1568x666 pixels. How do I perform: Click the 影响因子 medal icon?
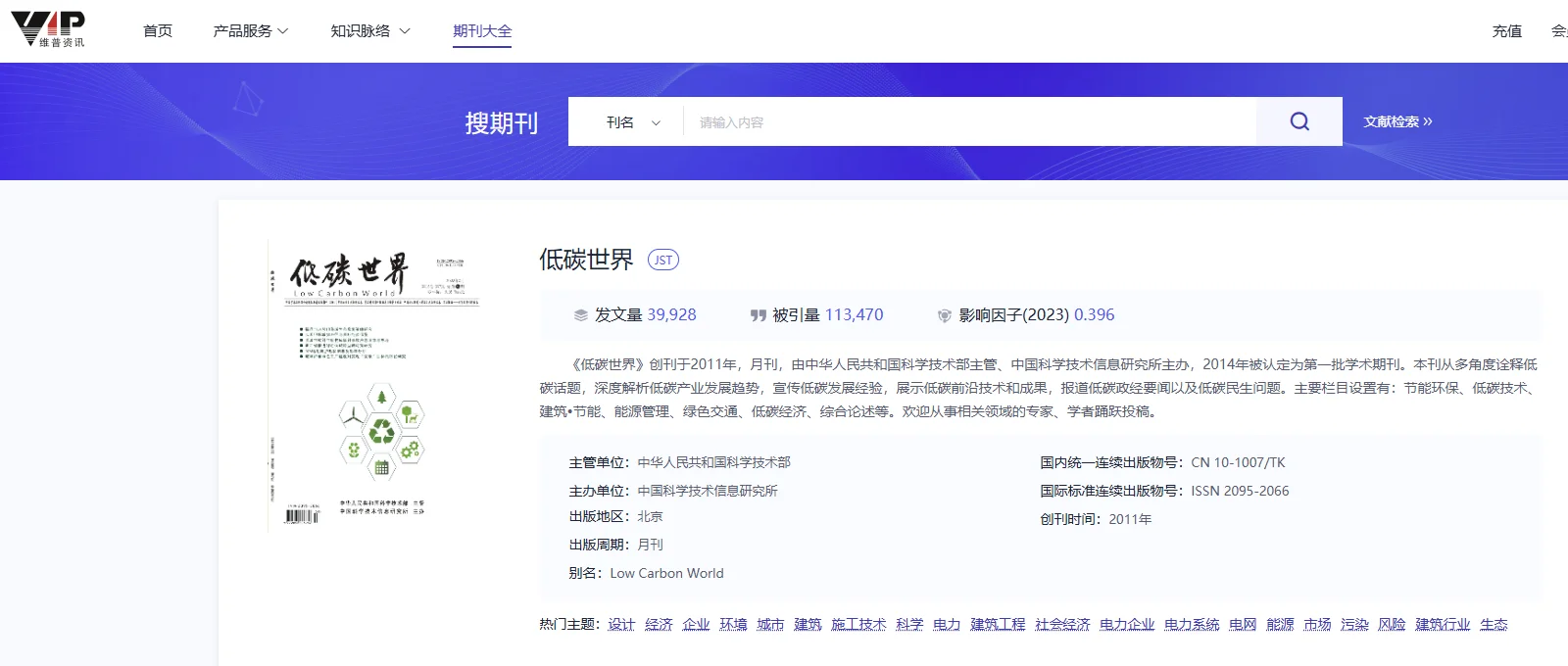tap(945, 315)
